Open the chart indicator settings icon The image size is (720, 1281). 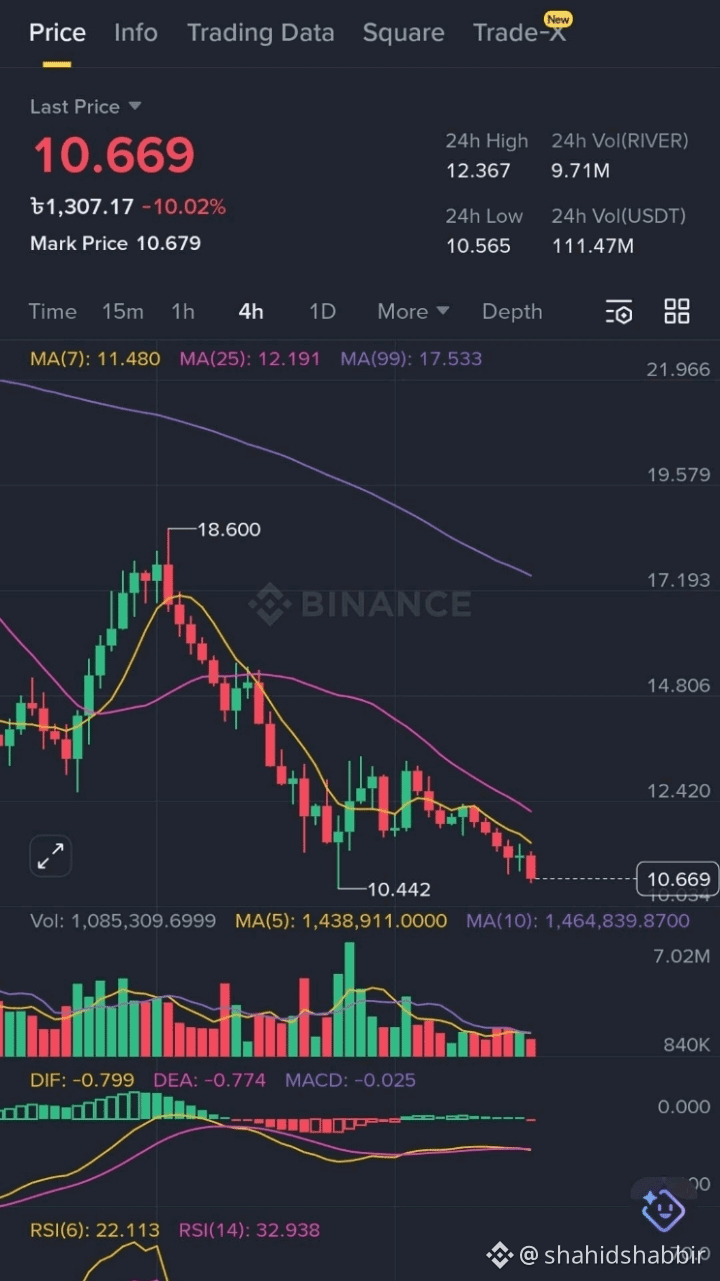coord(619,312)
